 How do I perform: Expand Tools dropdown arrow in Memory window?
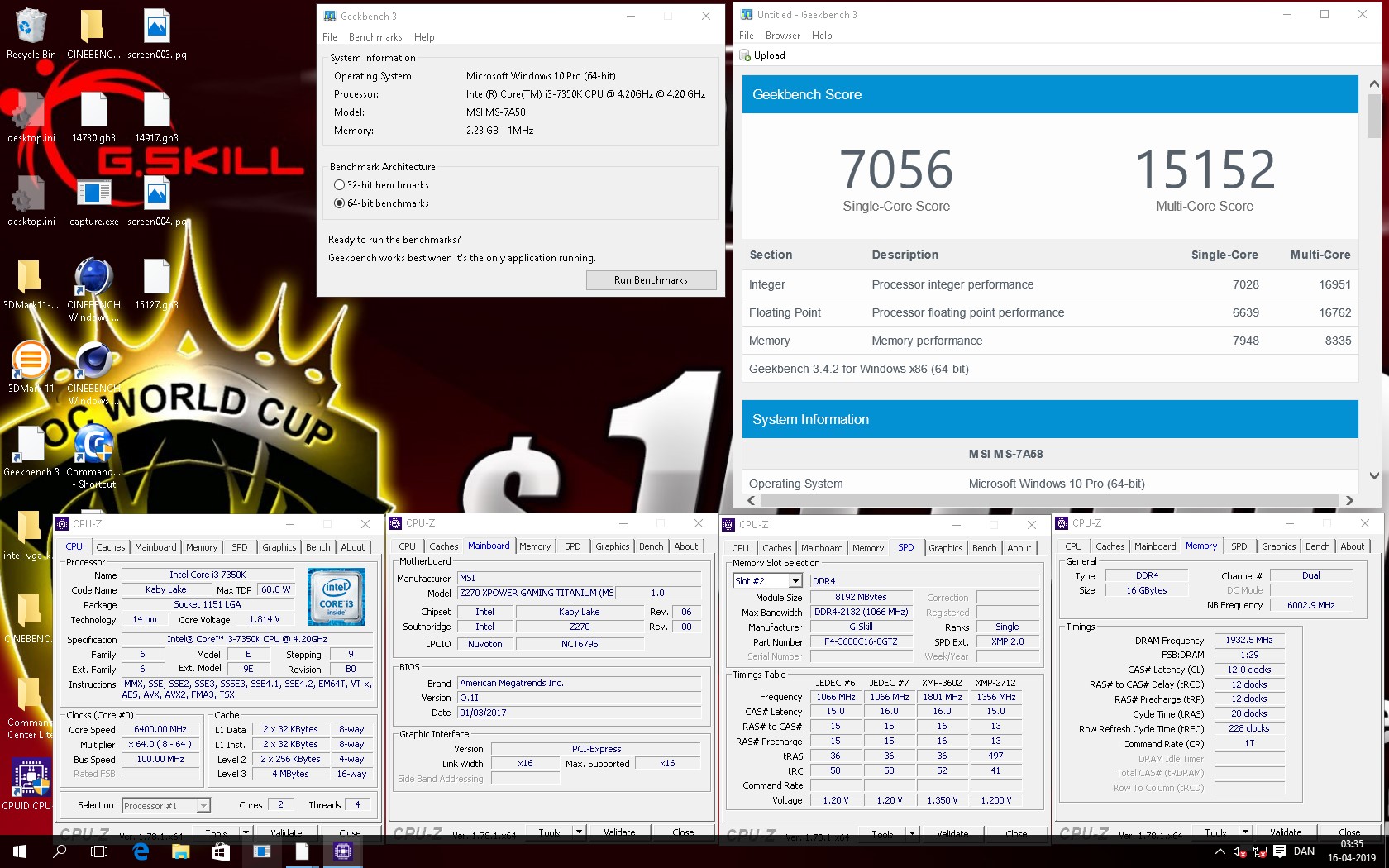(x=1245, y=832)
